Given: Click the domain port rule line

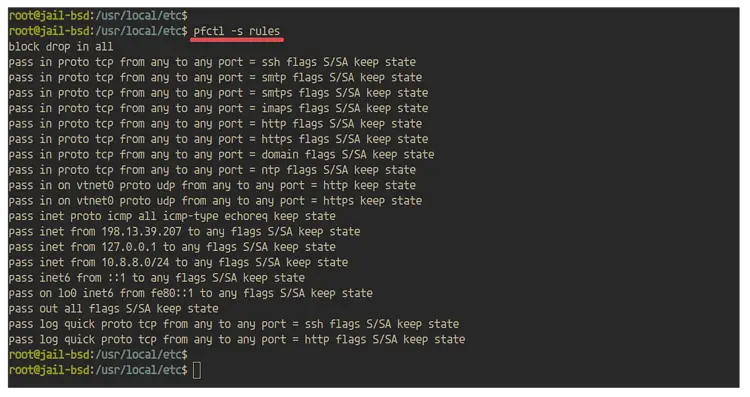Looking at the screenshot, I should tap(221, 154).
